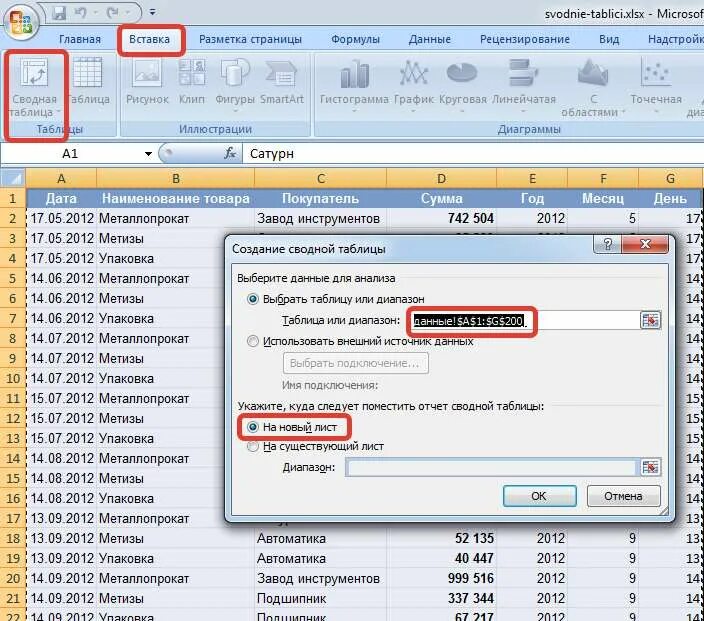Expand the Name Box dropdown arrow
Image resolution: width=704 pixels, height=621 pixels.
click(148, 154)
